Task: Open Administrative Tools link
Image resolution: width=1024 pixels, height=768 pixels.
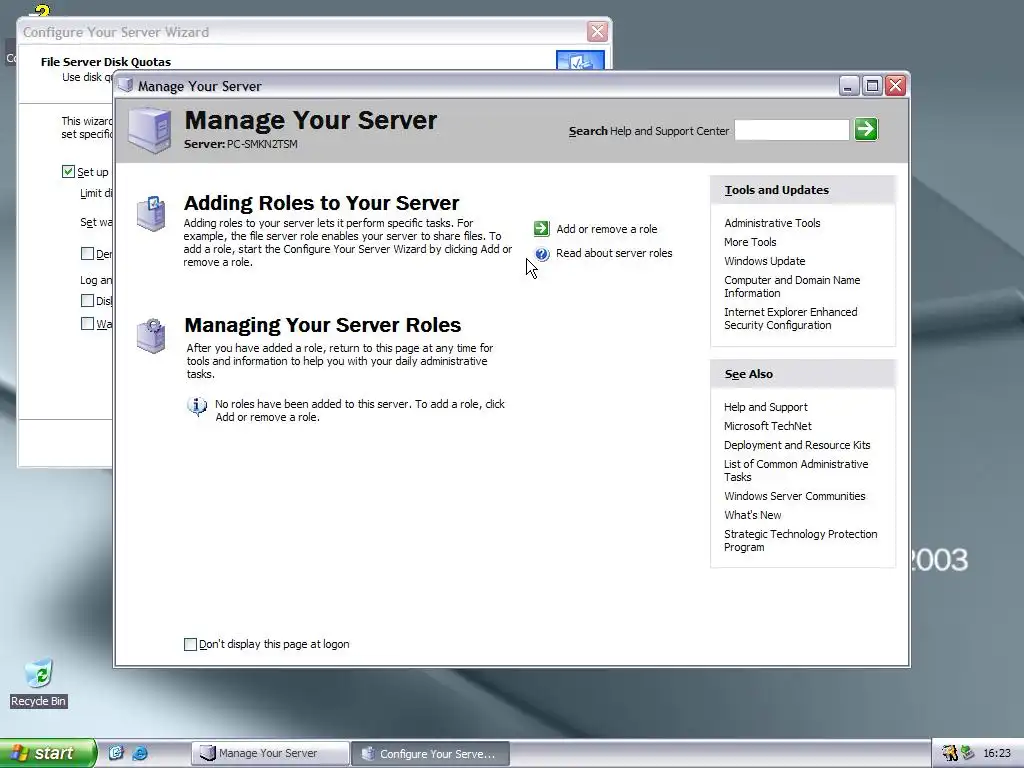Action: [x=772, y=223]
